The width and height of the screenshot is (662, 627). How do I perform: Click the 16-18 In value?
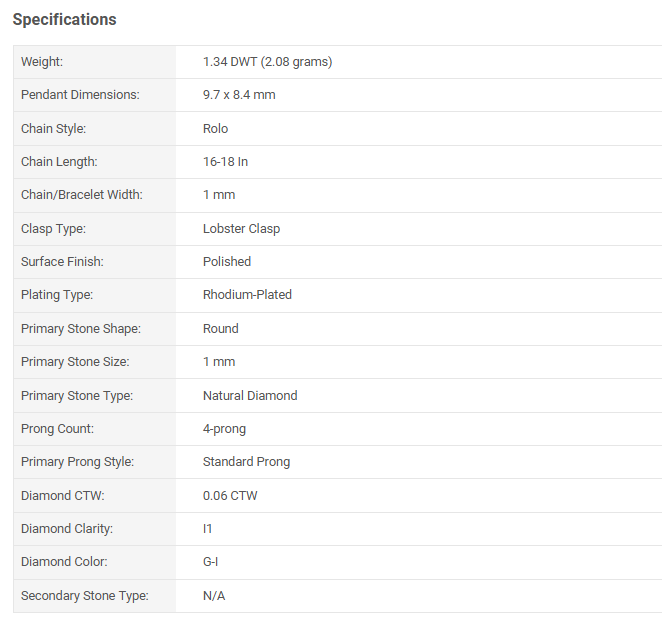(x=225, y=162)
